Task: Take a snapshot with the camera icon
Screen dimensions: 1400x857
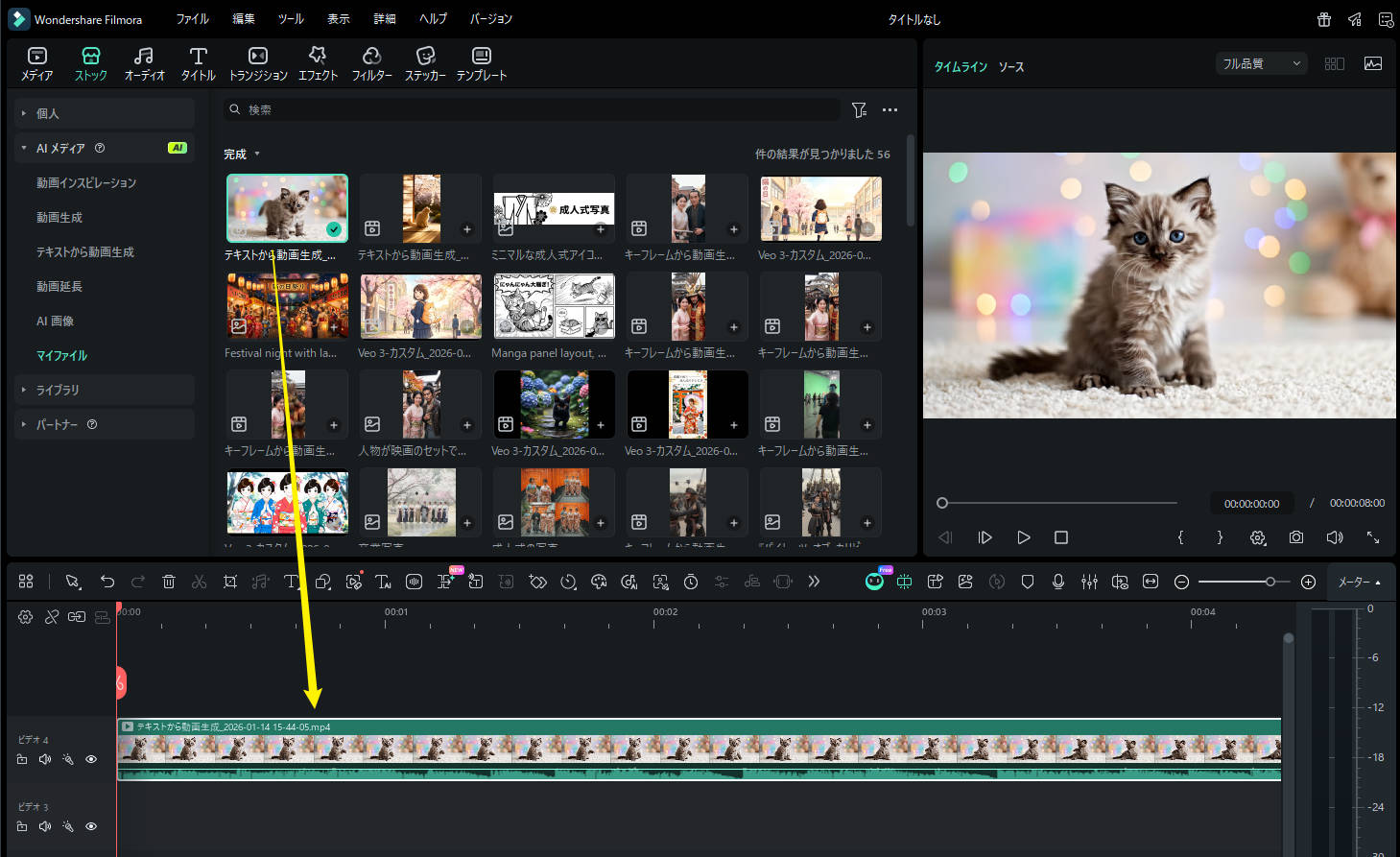Action: pos(1296,537)
